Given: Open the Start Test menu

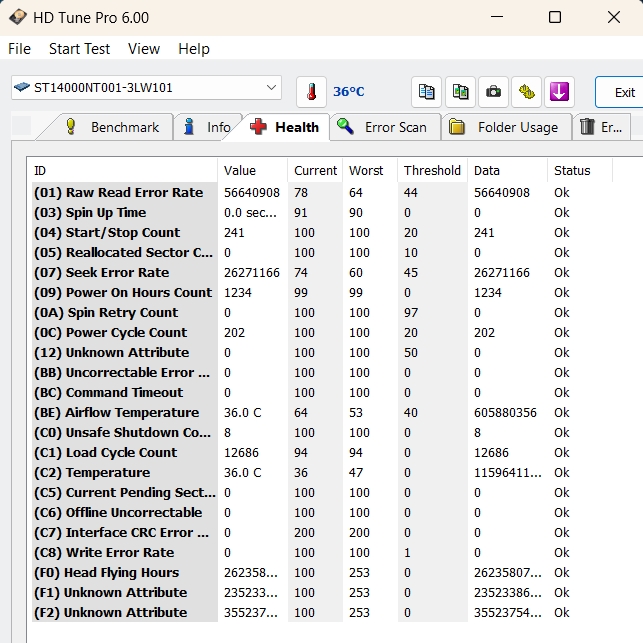Looking at the screenshot, I should (x=79, y=49).
